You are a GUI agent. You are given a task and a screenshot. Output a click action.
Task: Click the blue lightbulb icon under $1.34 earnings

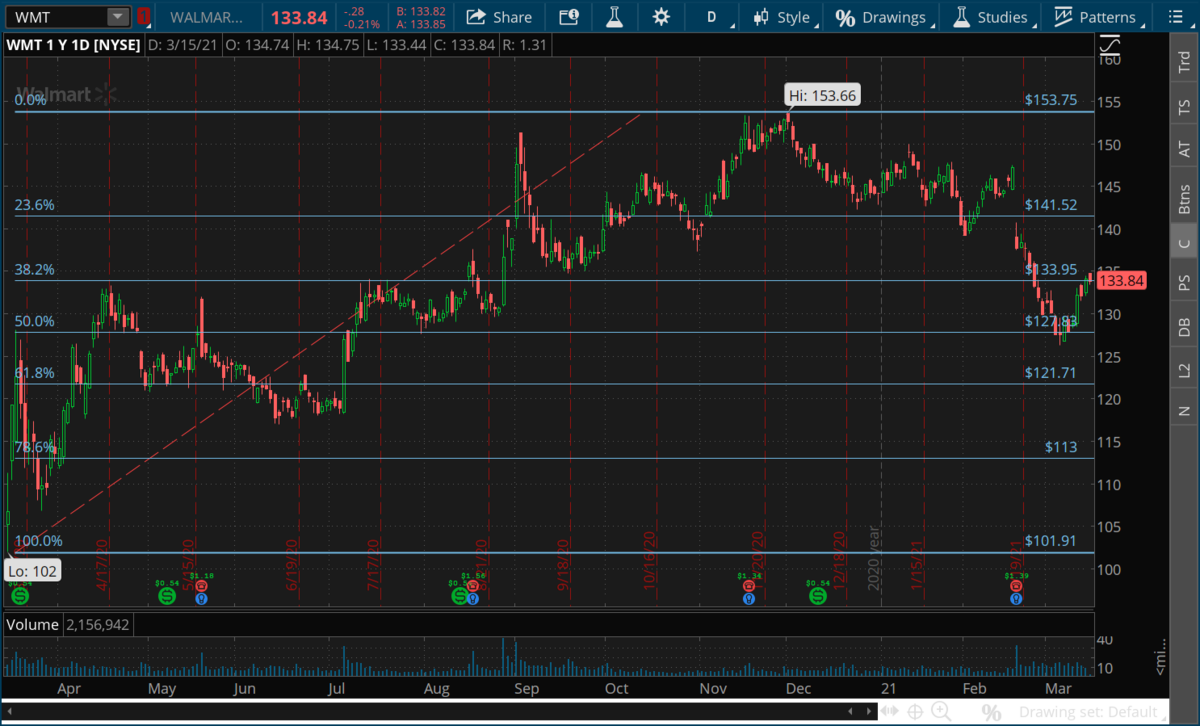748,599
